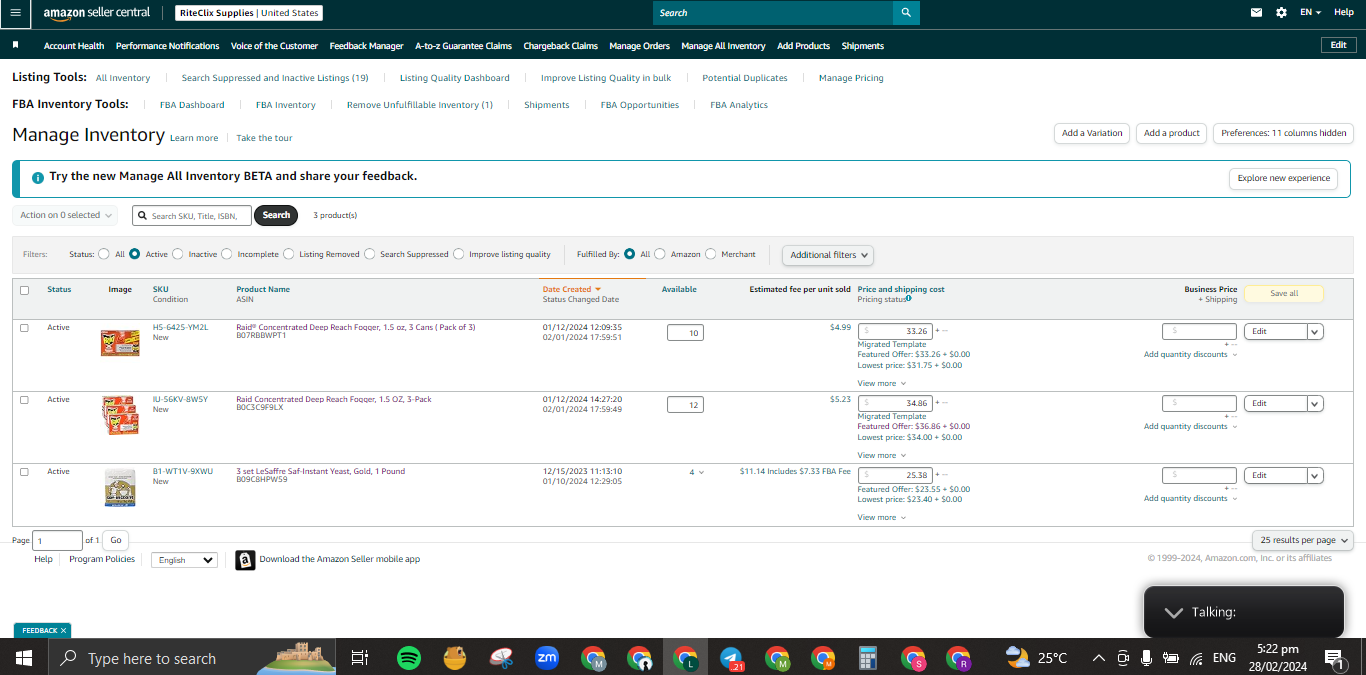Open Edit dropdown arrow for HS-6425-YM2L row
The image size is (1366, 675).
pos(1315,332)
